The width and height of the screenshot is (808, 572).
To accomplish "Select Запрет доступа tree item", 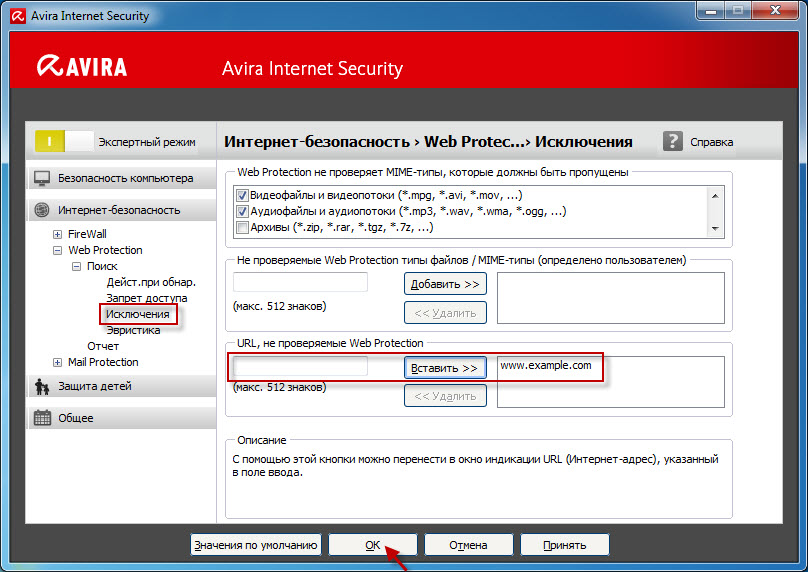I will tap(147, 298).
